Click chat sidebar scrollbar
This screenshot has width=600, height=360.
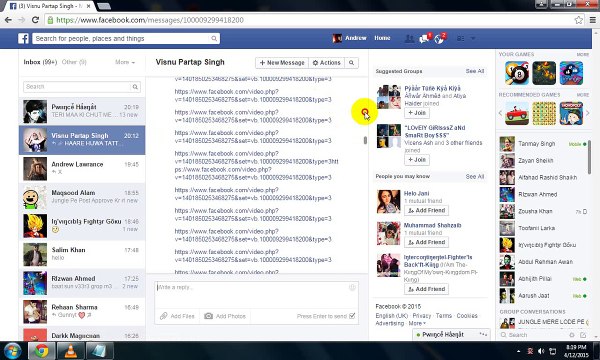pos(589,157)
